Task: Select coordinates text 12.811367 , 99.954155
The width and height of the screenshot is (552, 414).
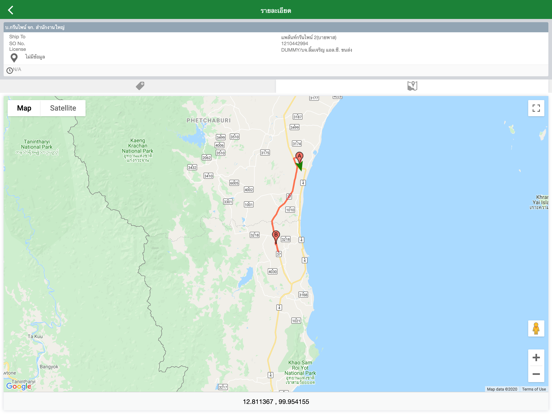Action: pos(276,402)
